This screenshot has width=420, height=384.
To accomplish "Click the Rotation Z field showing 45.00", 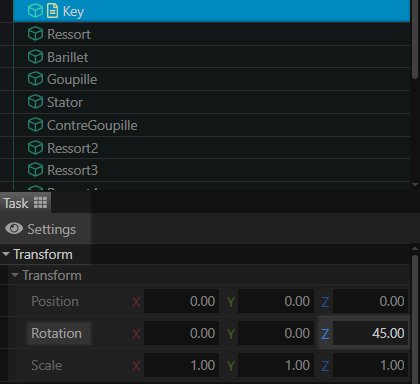I will point(370,333).
